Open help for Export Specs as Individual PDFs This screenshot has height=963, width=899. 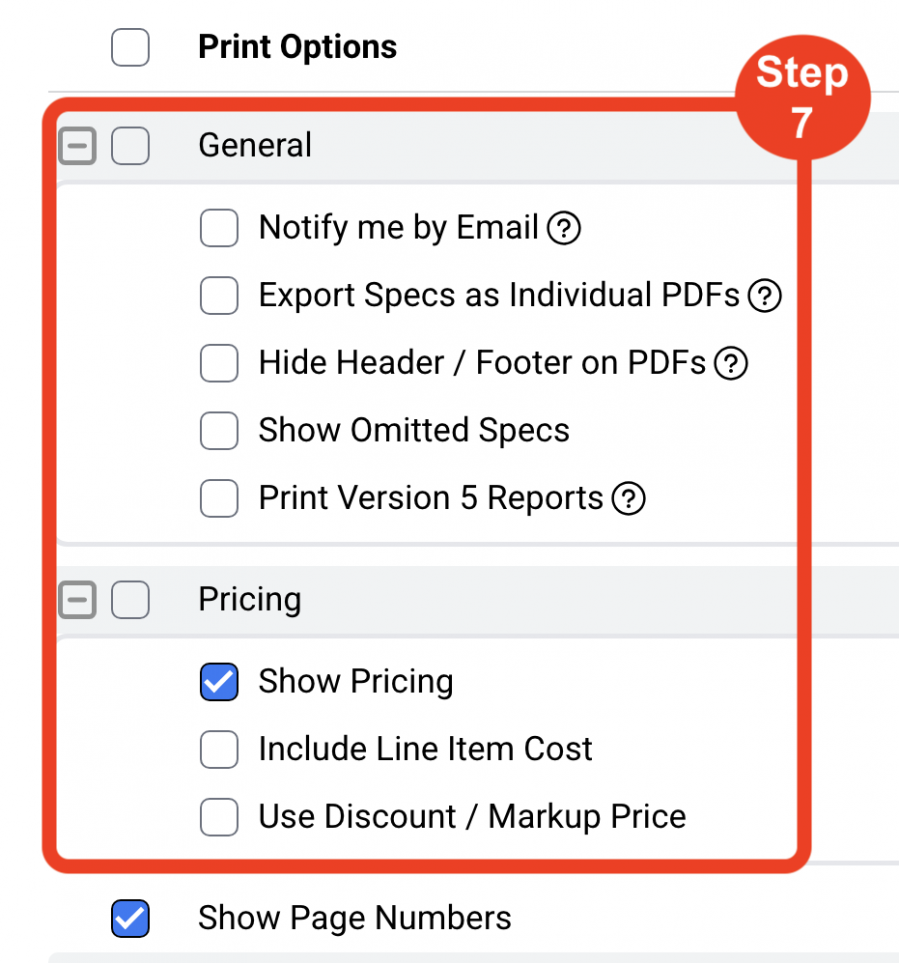click(x=765, y=296)
